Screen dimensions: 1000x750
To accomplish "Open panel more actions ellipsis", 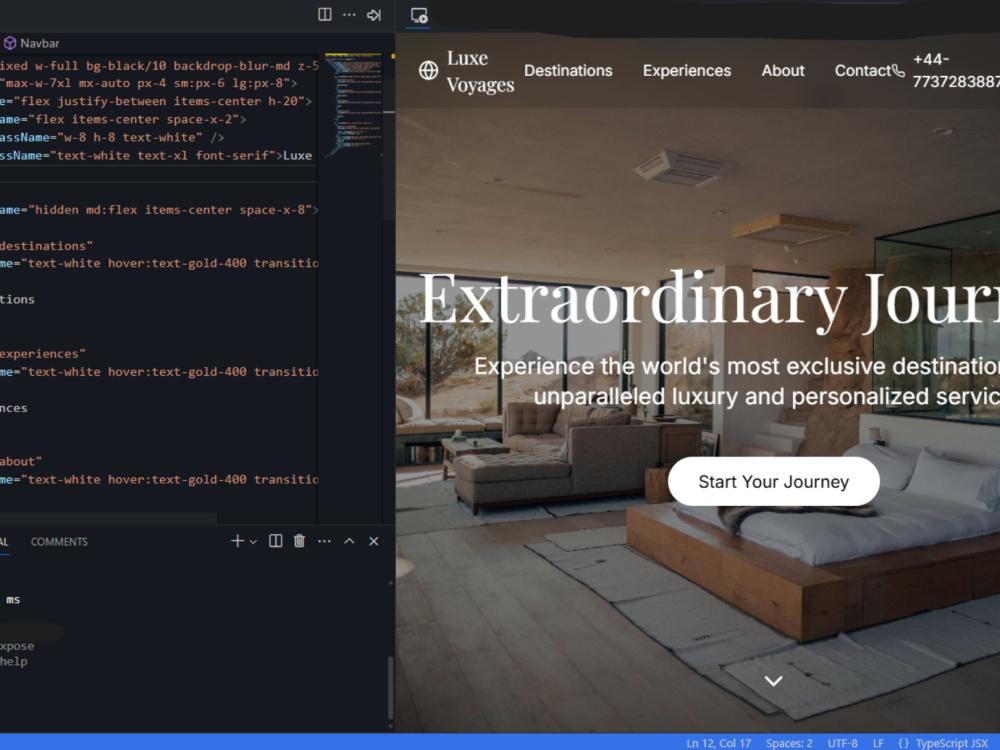I will (324, 541).
